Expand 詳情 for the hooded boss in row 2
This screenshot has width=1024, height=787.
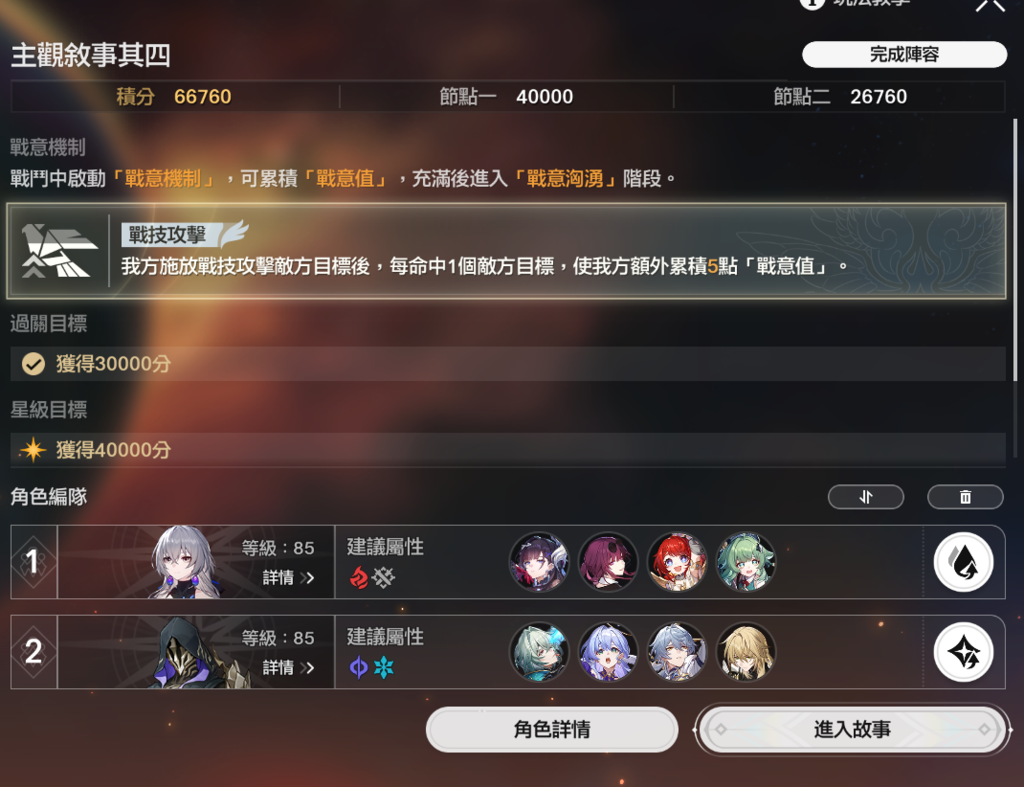pos(289,668)
